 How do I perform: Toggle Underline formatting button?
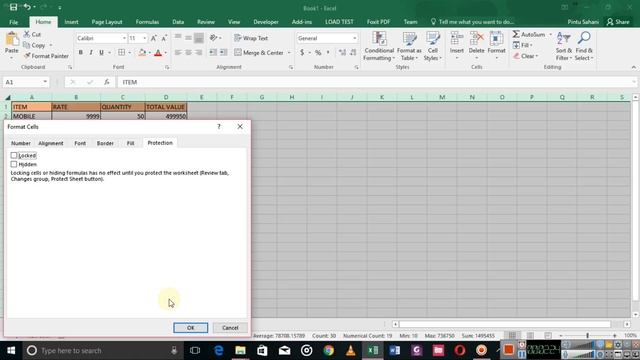101,53
